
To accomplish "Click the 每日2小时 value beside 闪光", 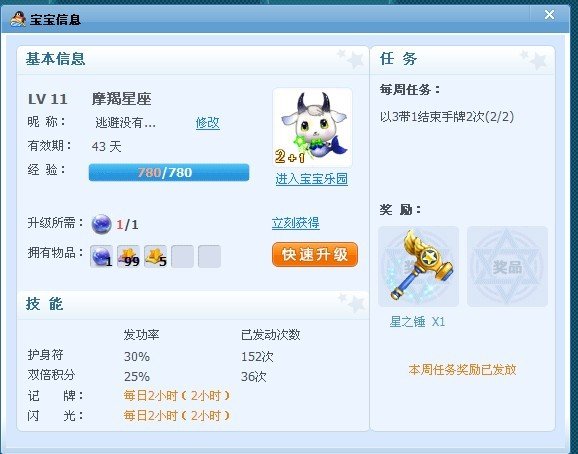I will point(177,416).
